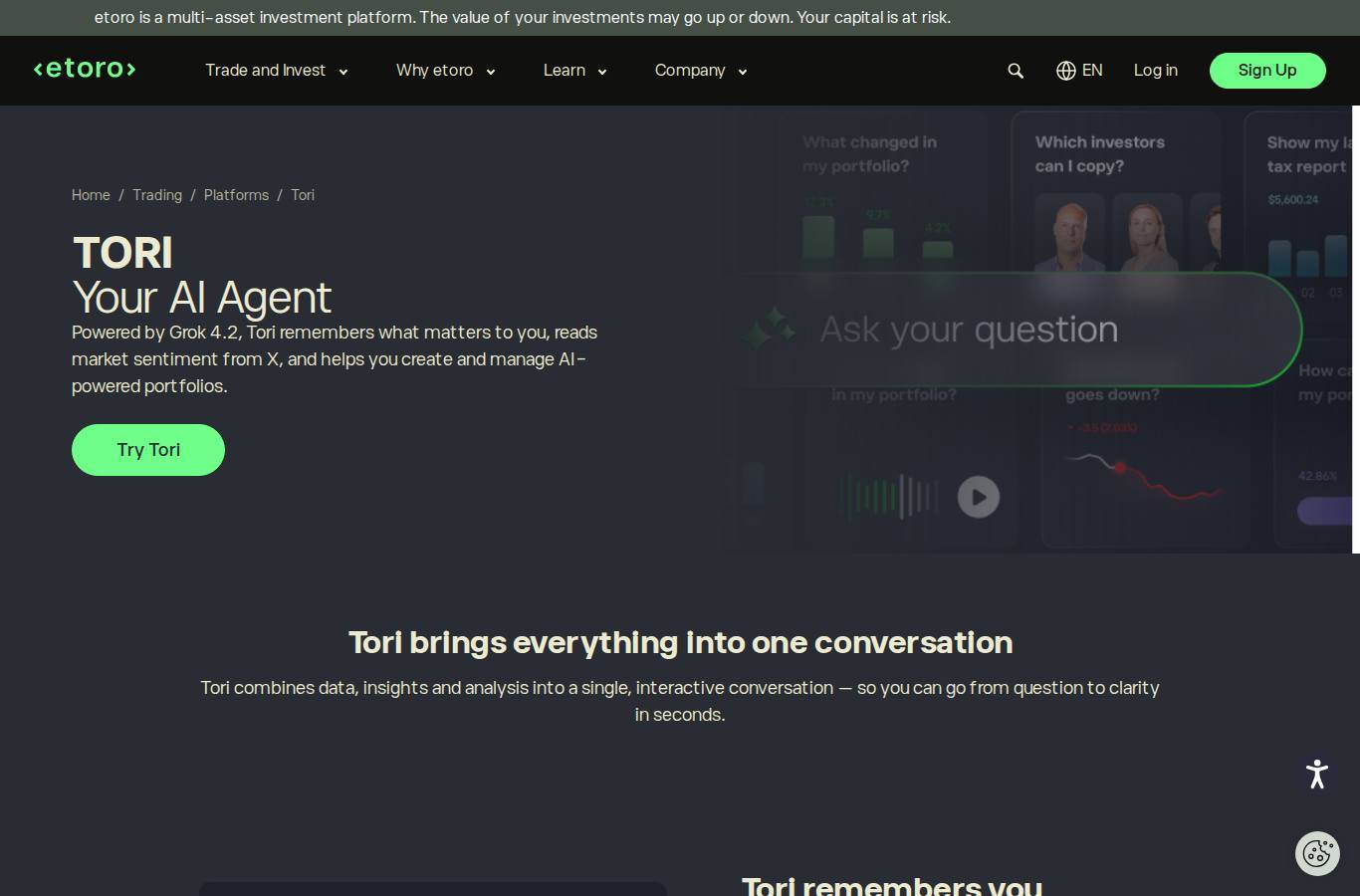Screen dimensions: 1360x896
Task: Go to Trading breadcrumb
Action: pos(157,195)
